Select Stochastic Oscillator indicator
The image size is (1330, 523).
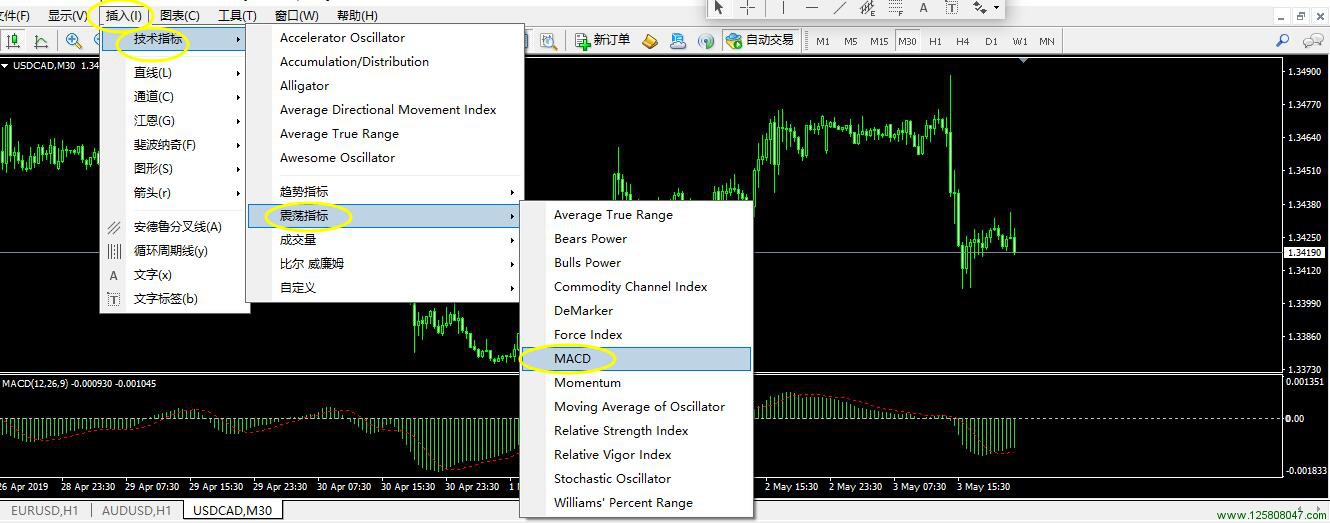click(x=636, y=479)
